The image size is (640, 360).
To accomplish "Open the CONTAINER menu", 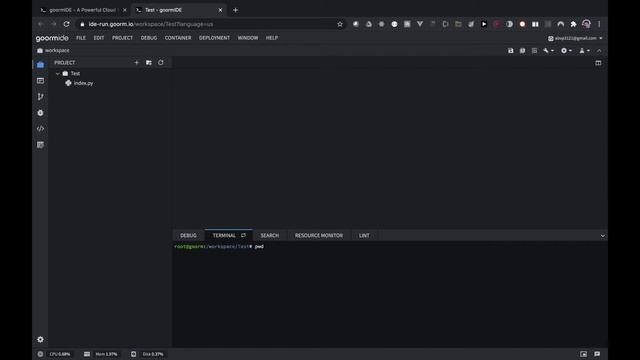I will 178,38.
